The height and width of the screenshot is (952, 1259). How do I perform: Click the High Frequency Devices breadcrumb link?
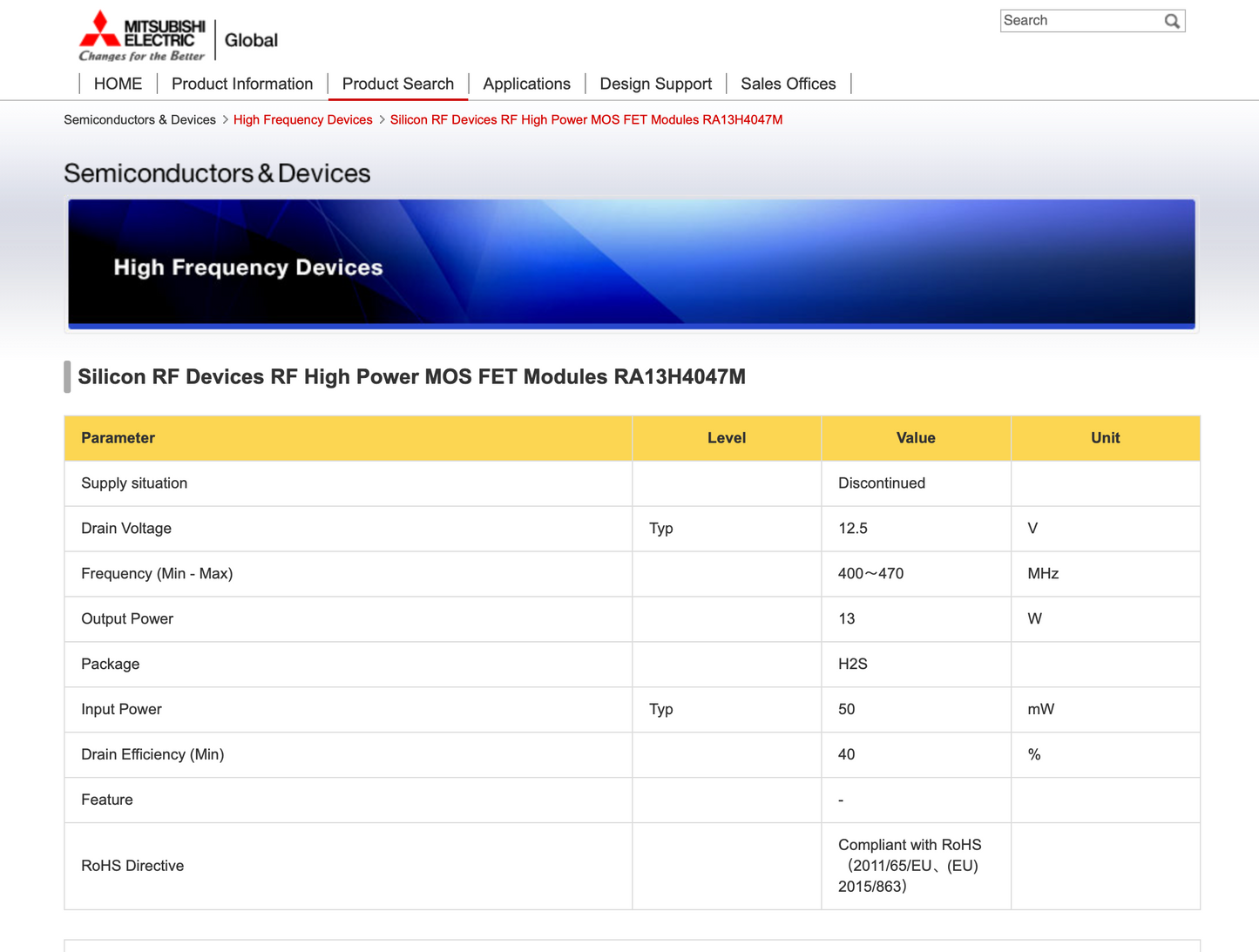[302, 119]
